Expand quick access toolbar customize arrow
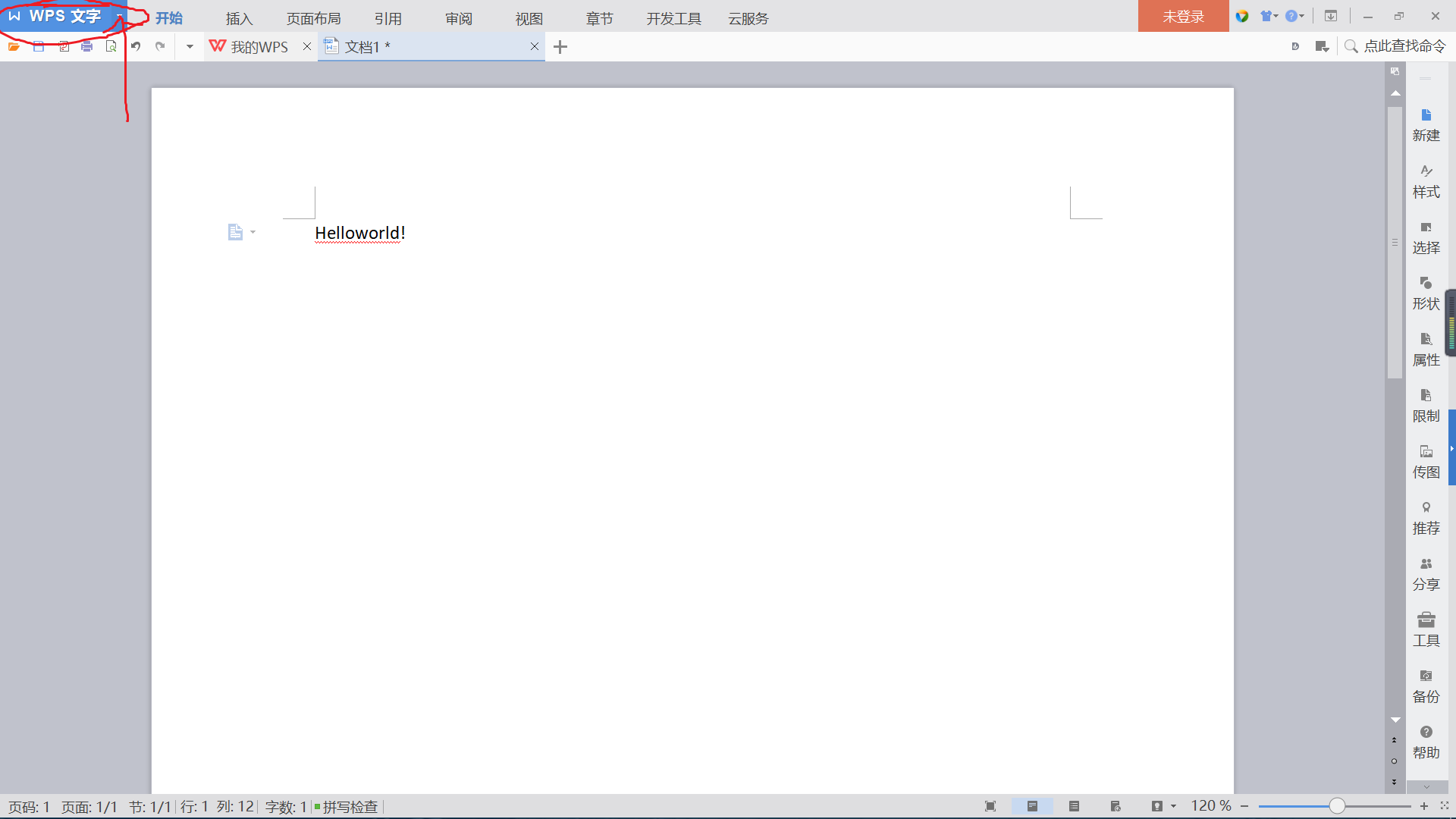Screen dimensions: 1456x819 tap(190, 47)
